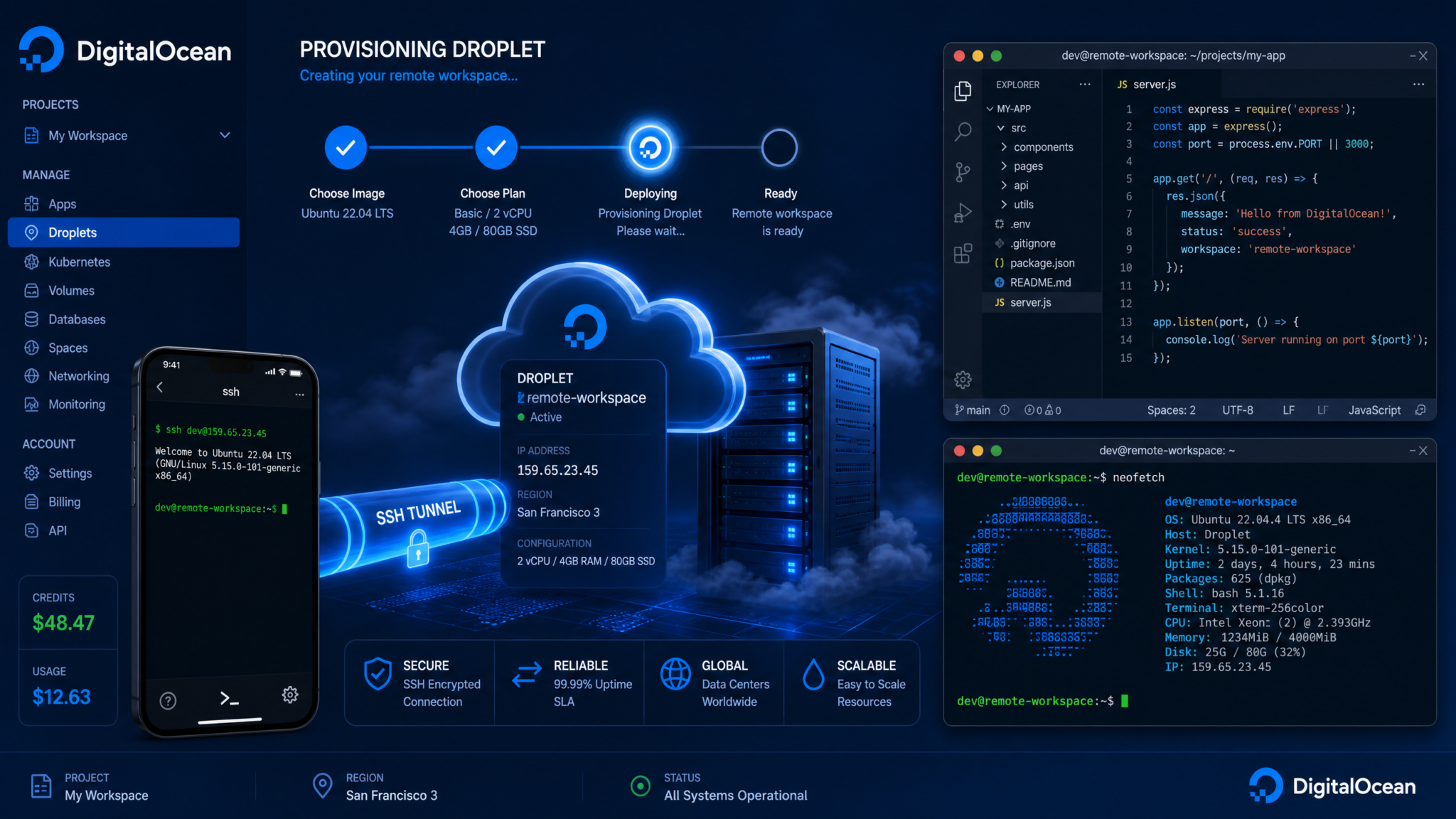Tap the three-dot menu in phone ssh header

(299, 394)
